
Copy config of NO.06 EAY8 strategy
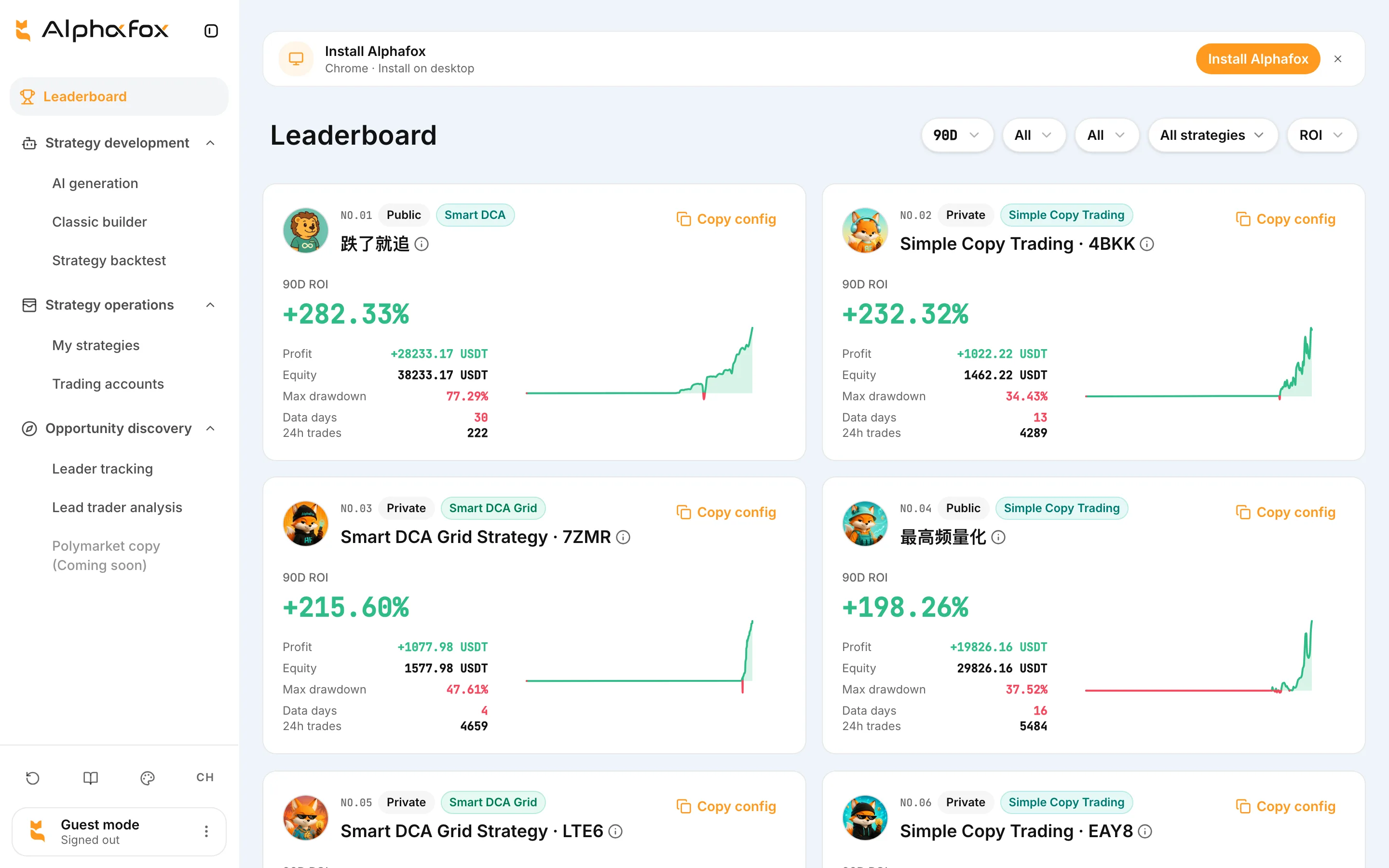point(1286,807)
